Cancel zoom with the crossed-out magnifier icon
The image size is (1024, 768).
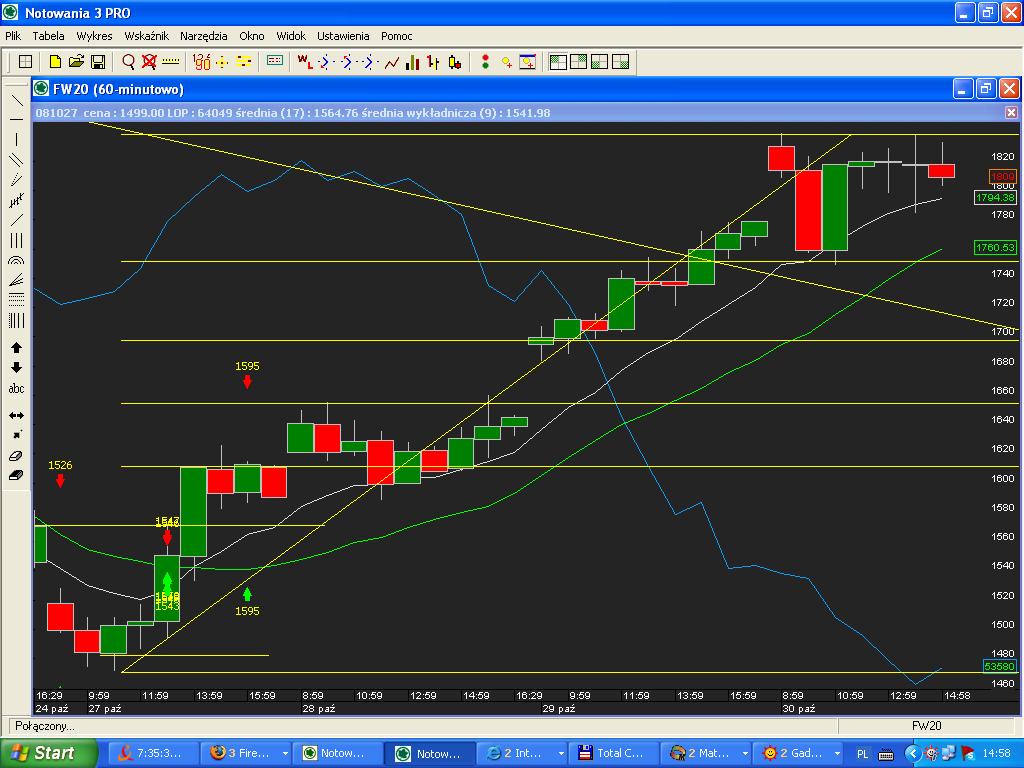(150, 62)
